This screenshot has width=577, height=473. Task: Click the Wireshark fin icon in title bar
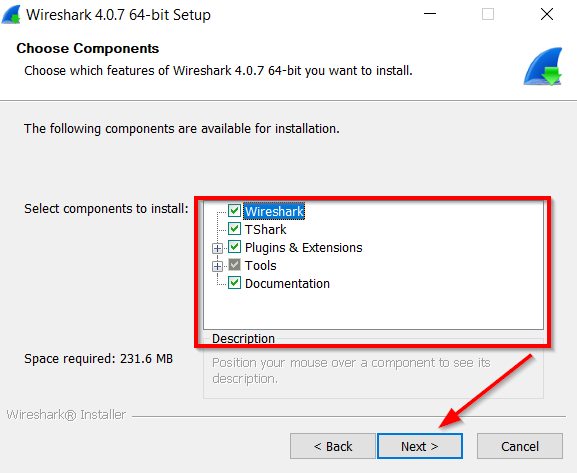click(11, 15)
